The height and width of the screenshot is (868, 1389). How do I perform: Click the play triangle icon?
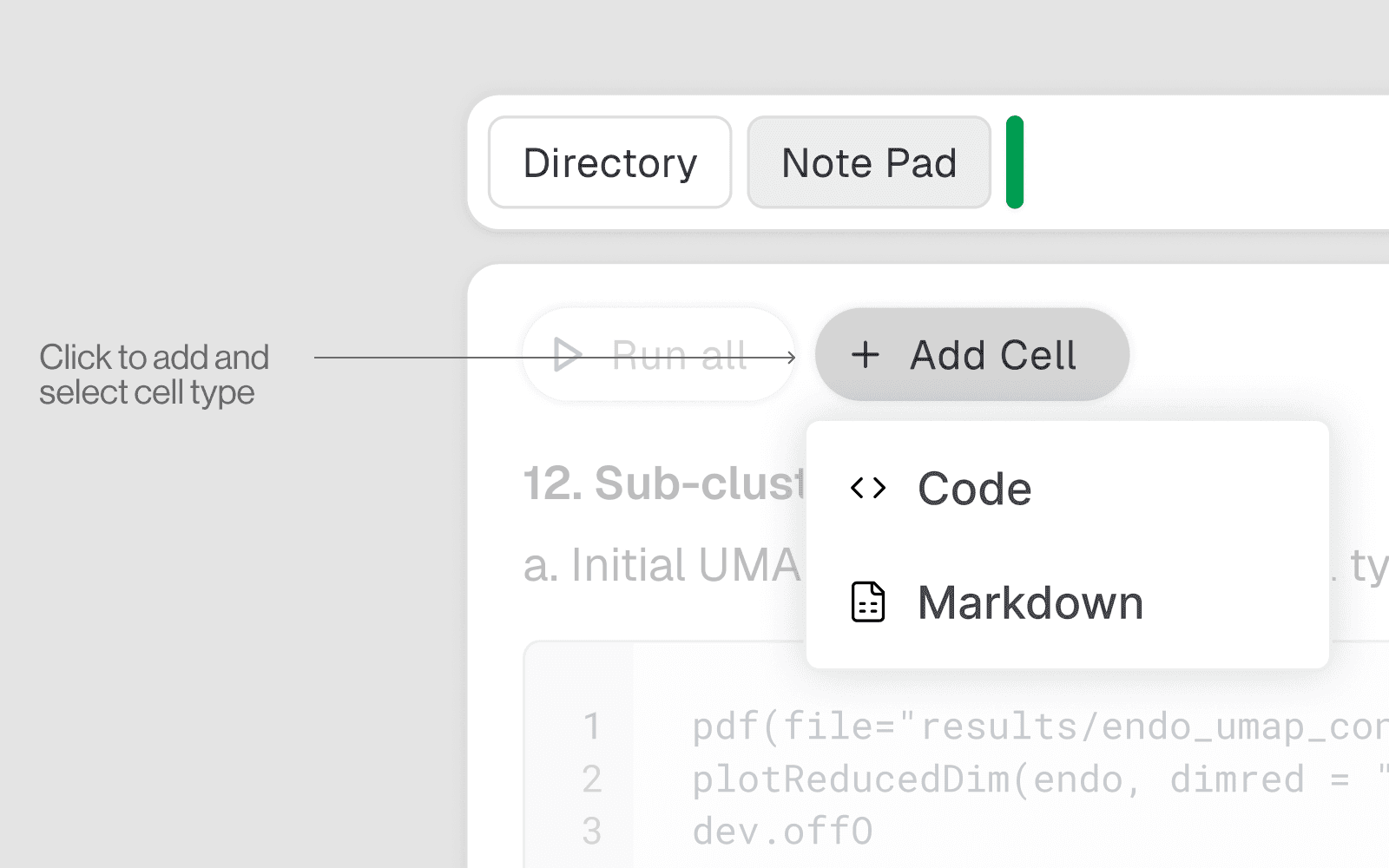[x=567, y=354]
